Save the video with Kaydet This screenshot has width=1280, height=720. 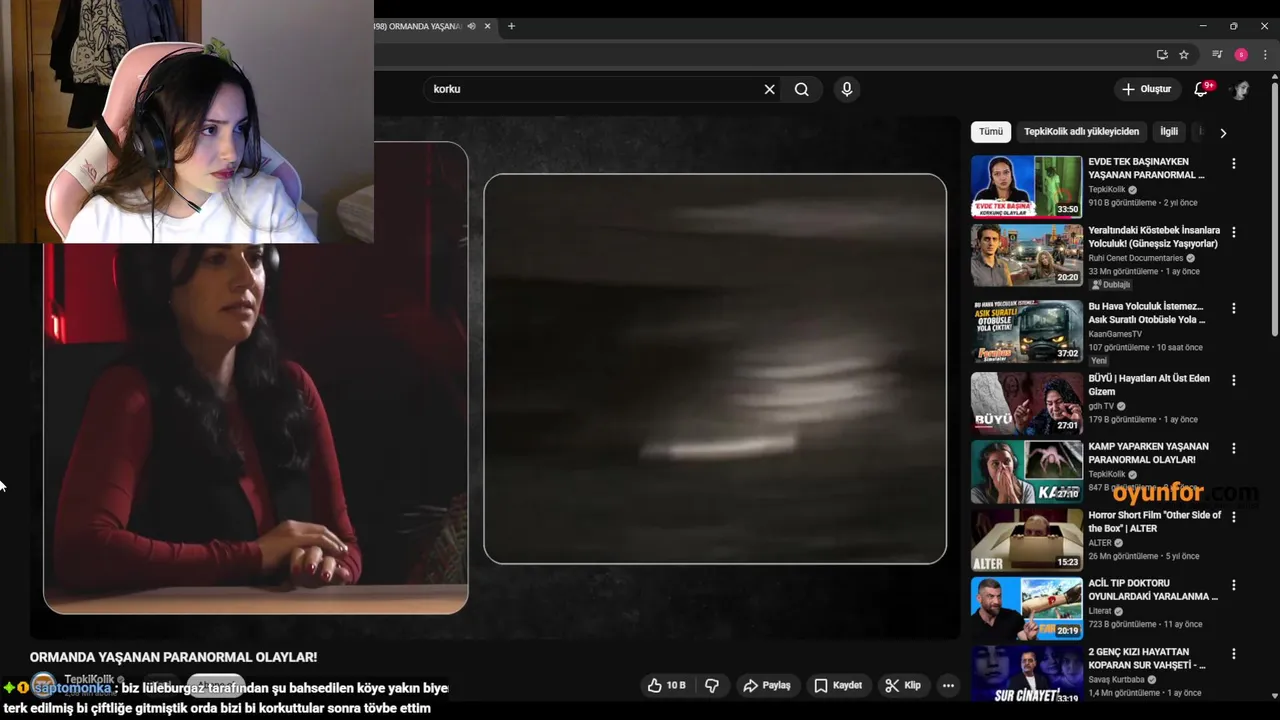[x=838, y=686]
